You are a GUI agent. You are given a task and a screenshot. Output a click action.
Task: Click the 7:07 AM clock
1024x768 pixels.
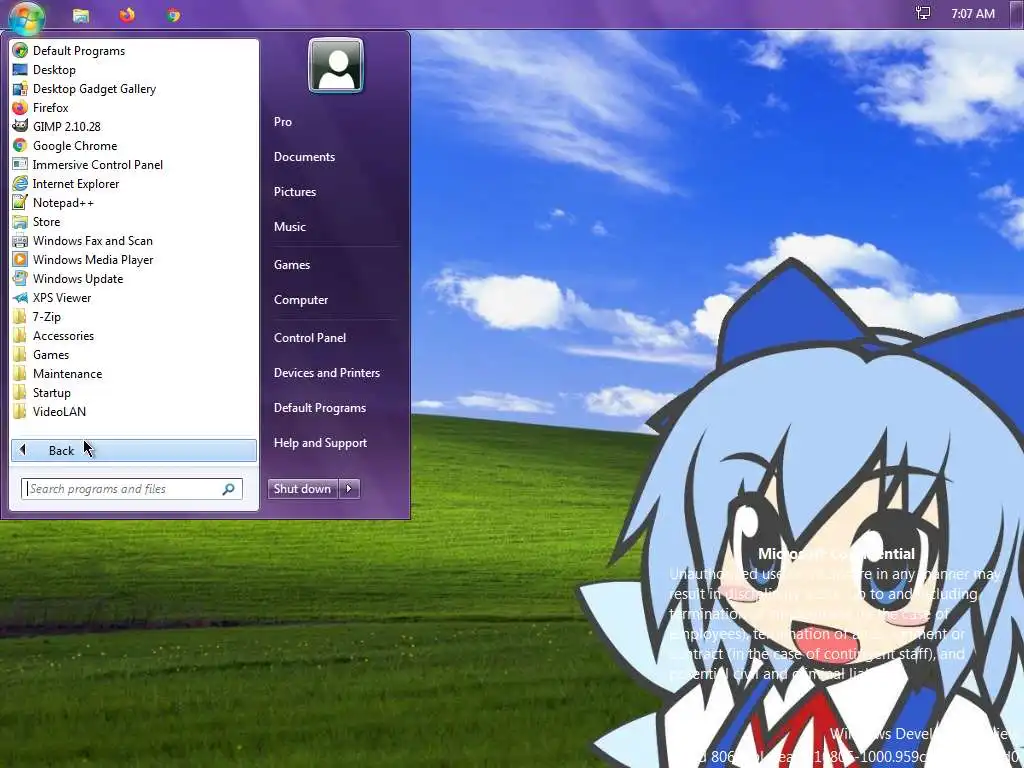973,14
